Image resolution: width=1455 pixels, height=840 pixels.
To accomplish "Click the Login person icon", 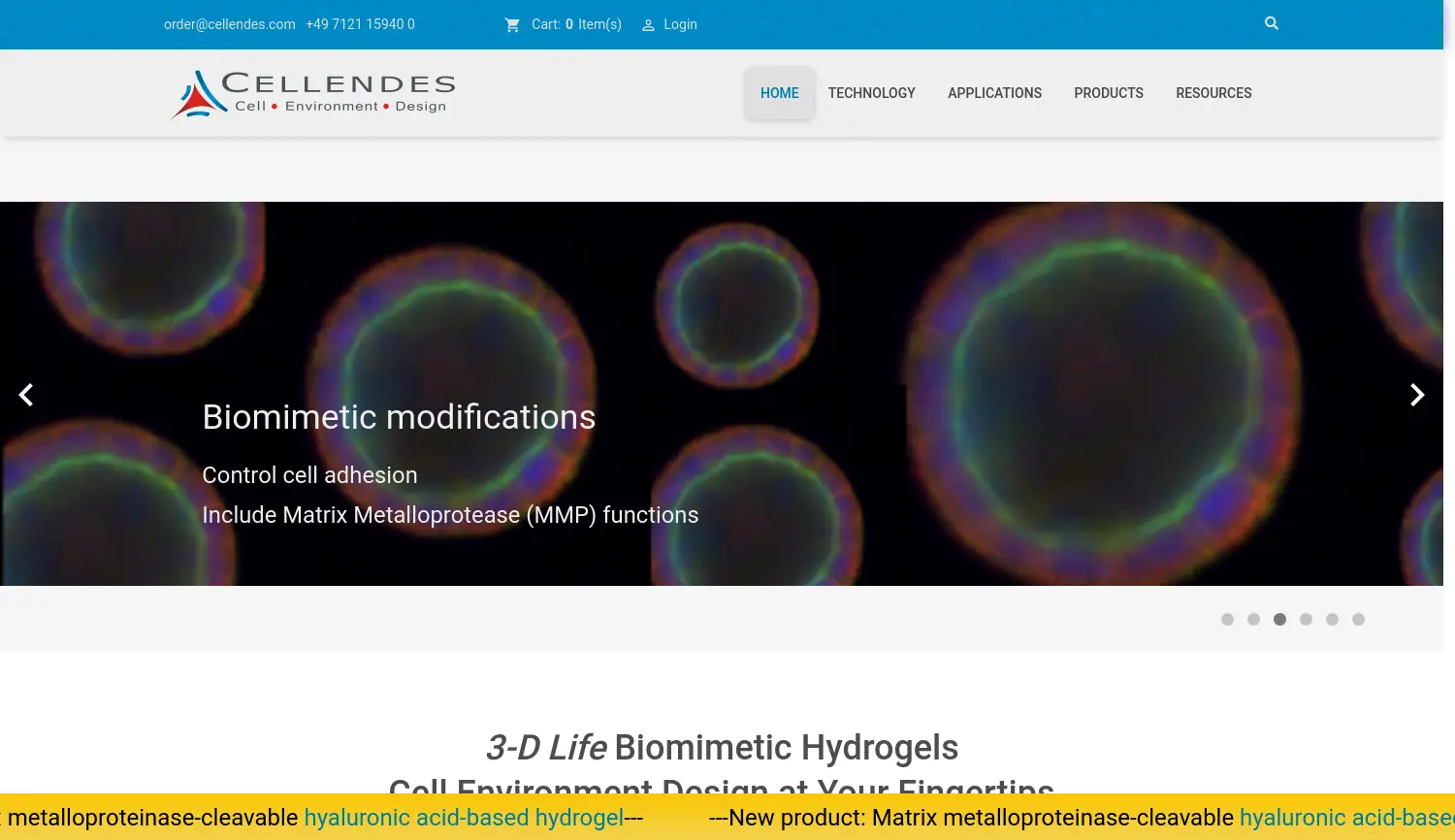I will tap(648, 24).
